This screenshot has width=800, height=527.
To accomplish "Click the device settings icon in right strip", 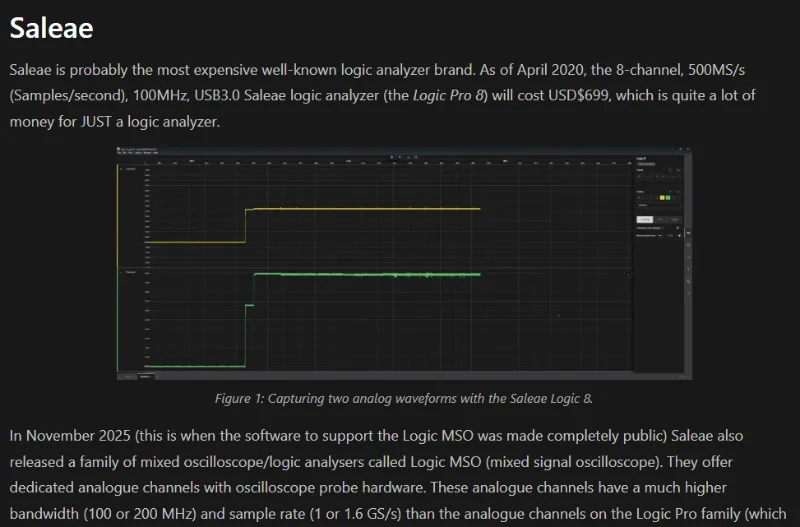I will pyautogui.click(x=687, y=234).
